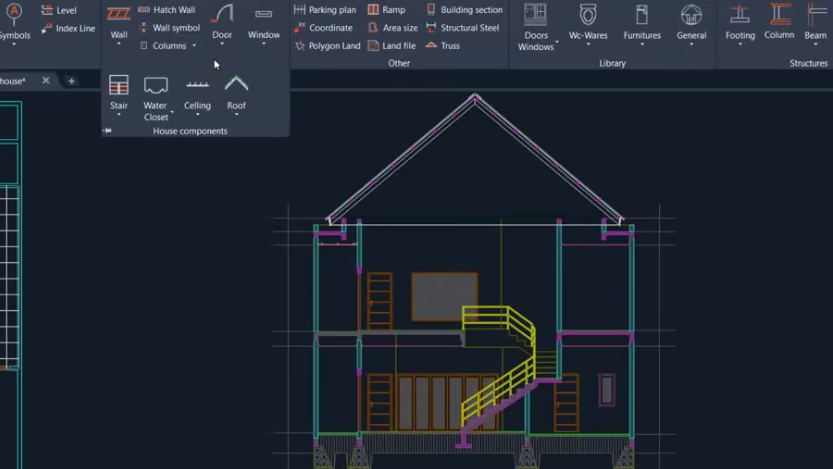
Task: Open the General library
Action: click(x=691, y=21)
